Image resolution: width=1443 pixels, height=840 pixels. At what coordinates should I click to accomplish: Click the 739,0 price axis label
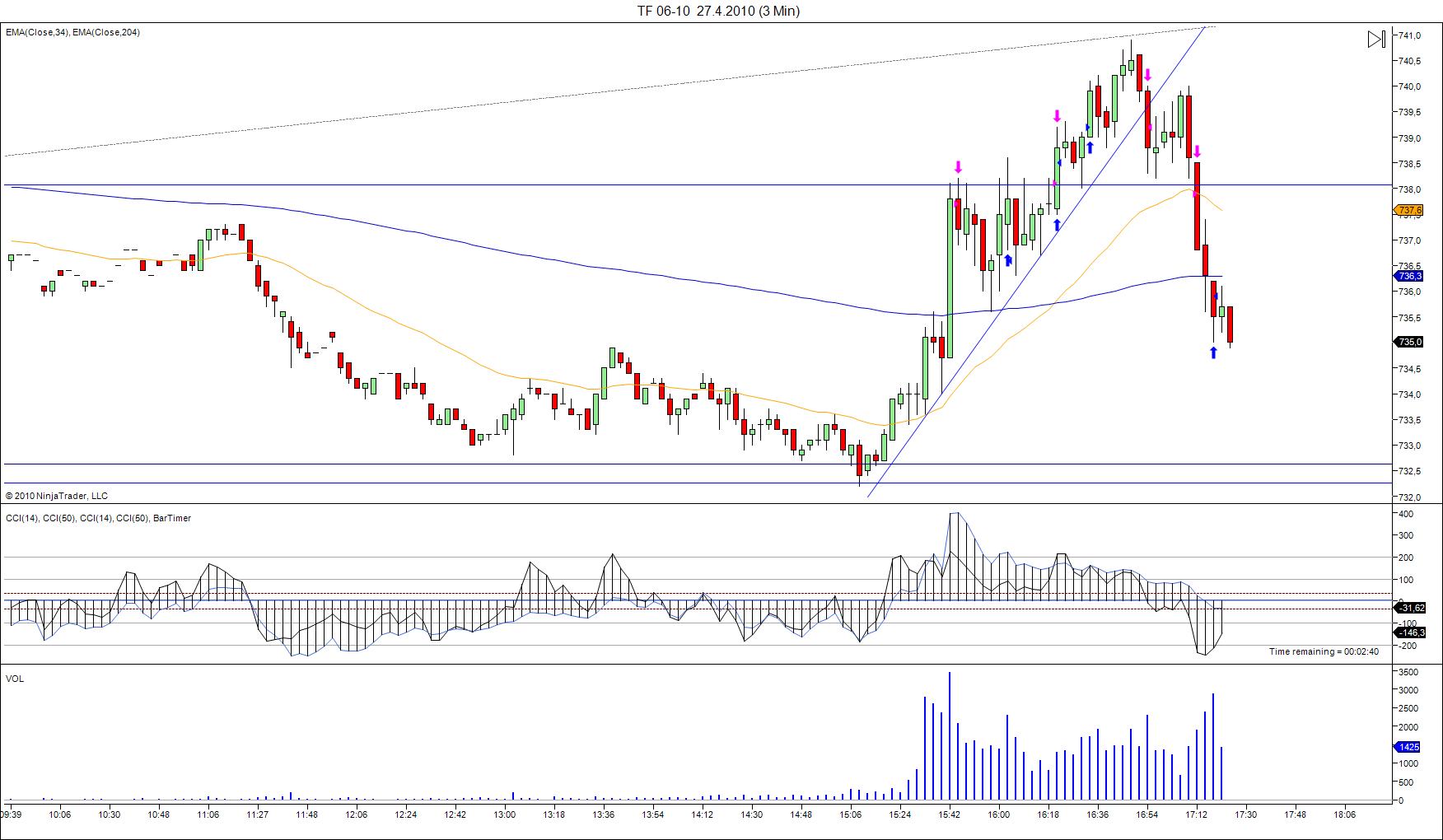click(x=1409, y=138)
